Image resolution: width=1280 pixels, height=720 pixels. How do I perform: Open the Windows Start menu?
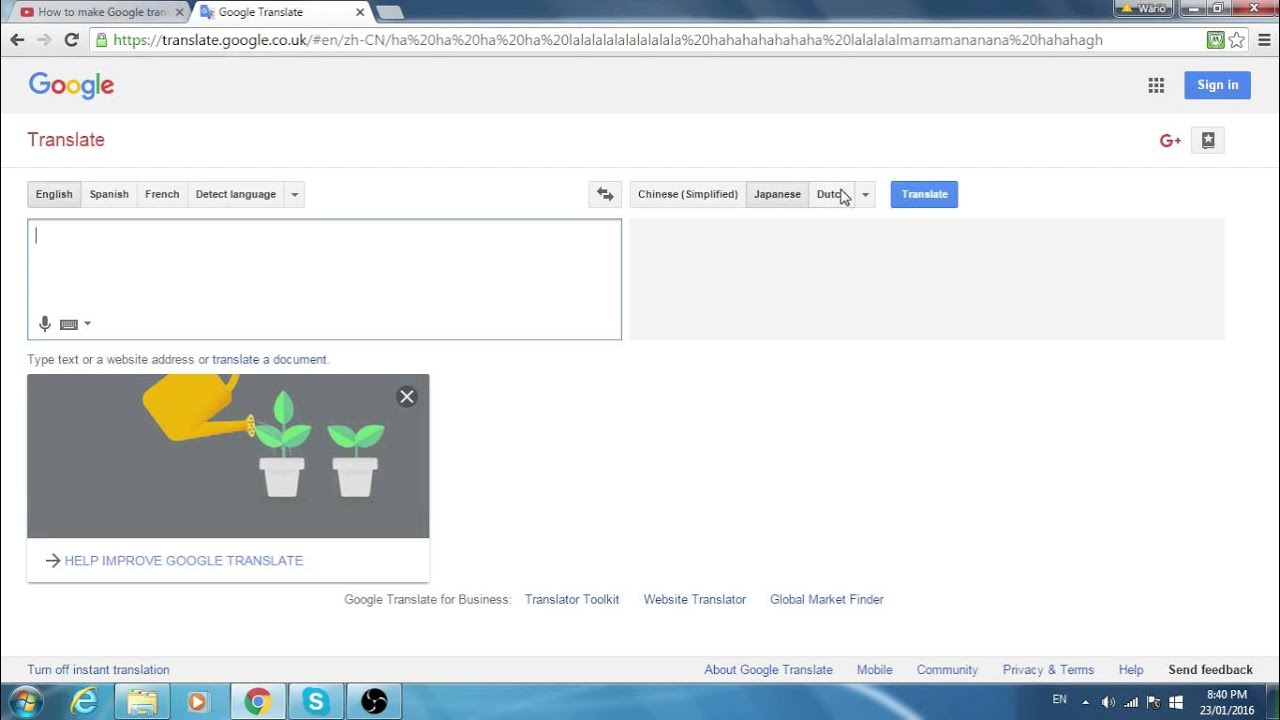click(27, 701)
